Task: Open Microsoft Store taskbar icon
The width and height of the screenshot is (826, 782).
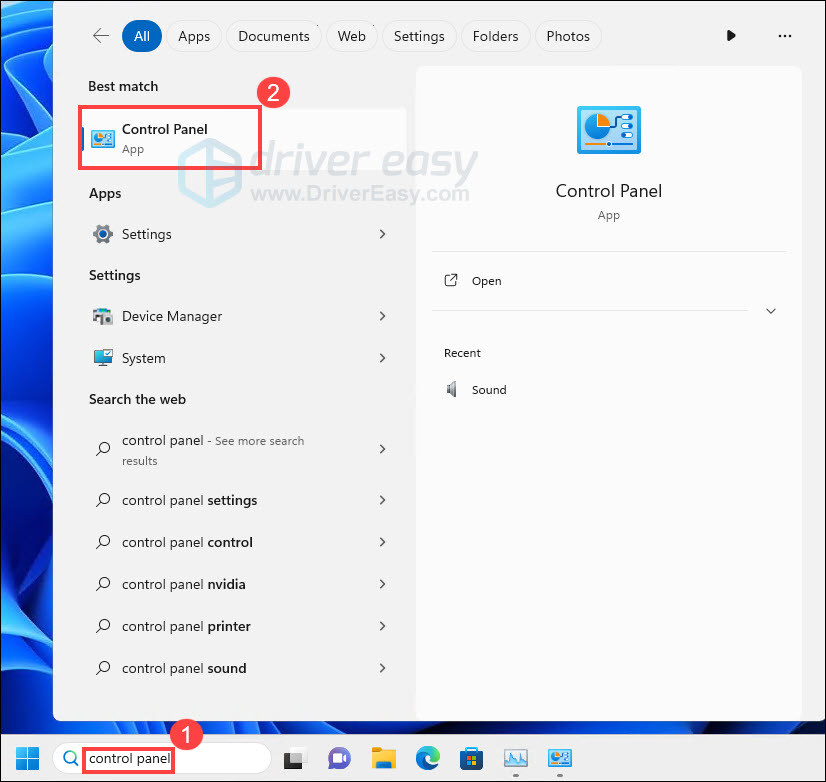Action: pyautogui.click(x=471, y=758)
